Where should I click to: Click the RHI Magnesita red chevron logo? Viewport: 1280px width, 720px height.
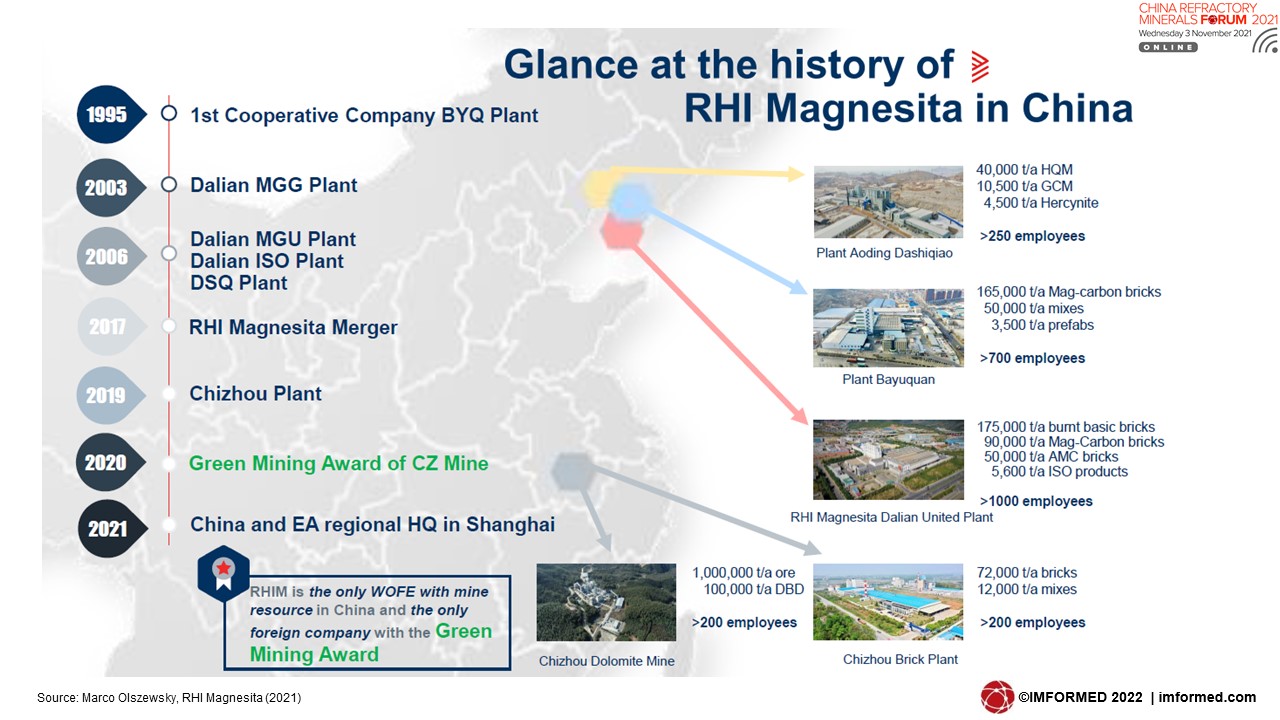(979, 65)
